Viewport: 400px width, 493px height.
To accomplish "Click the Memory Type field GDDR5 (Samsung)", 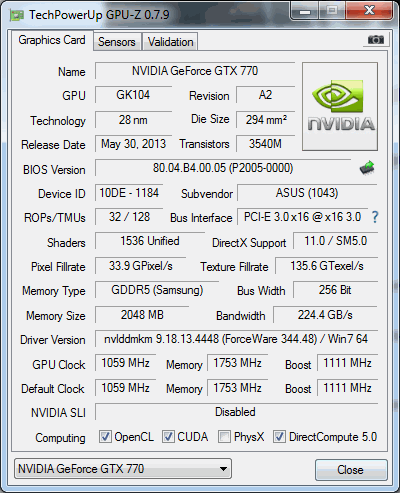I will click(x=157, y=290).
